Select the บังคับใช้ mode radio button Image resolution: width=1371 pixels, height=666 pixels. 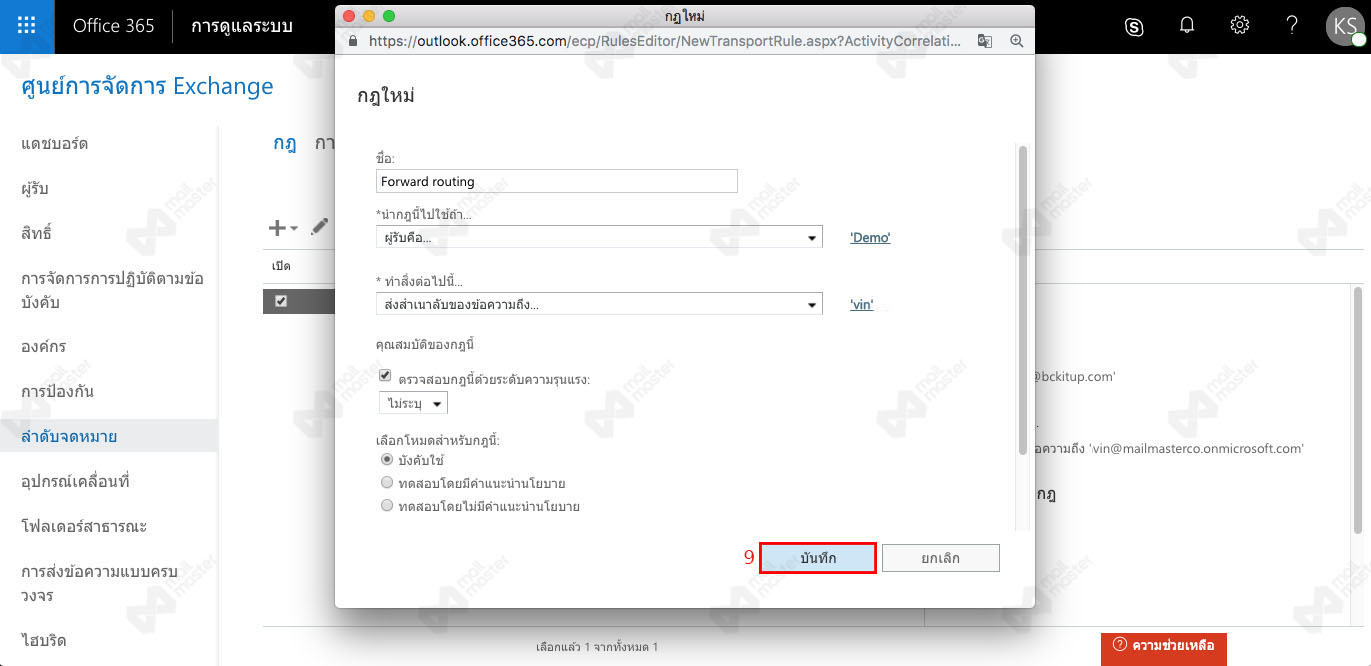pyautogui.click(x=387, y=460)
